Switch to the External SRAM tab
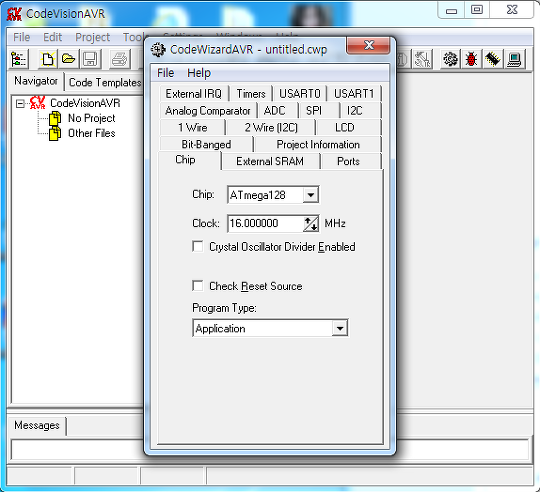 (x=270, y=161)
